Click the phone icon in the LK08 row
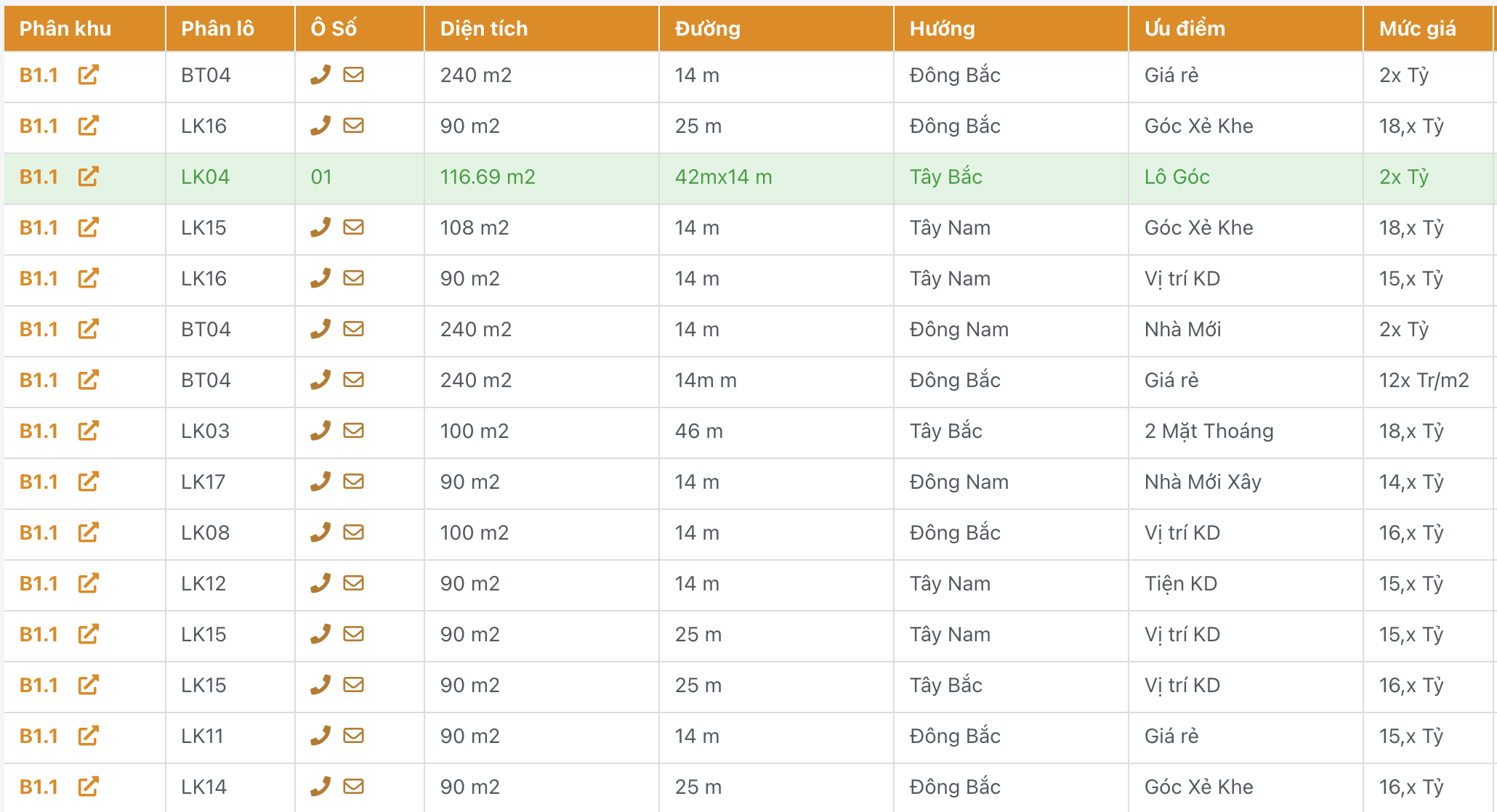Screen dimensions: 1497x812 [320, 532]
